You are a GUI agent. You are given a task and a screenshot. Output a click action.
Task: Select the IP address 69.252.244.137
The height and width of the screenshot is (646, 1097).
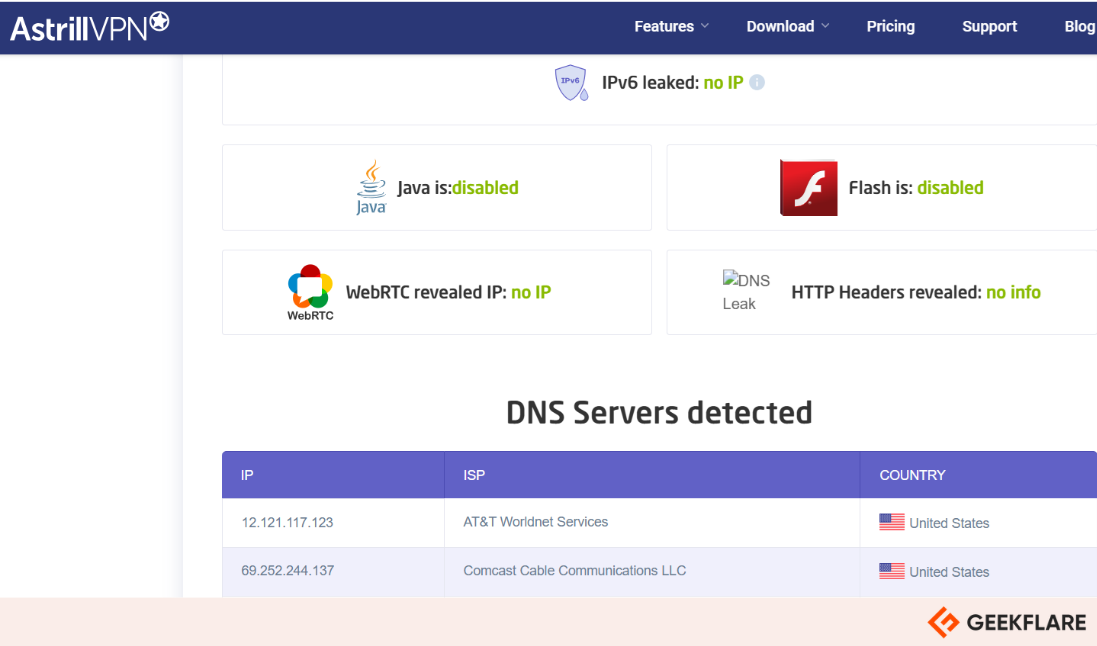[x=287, y=571]
